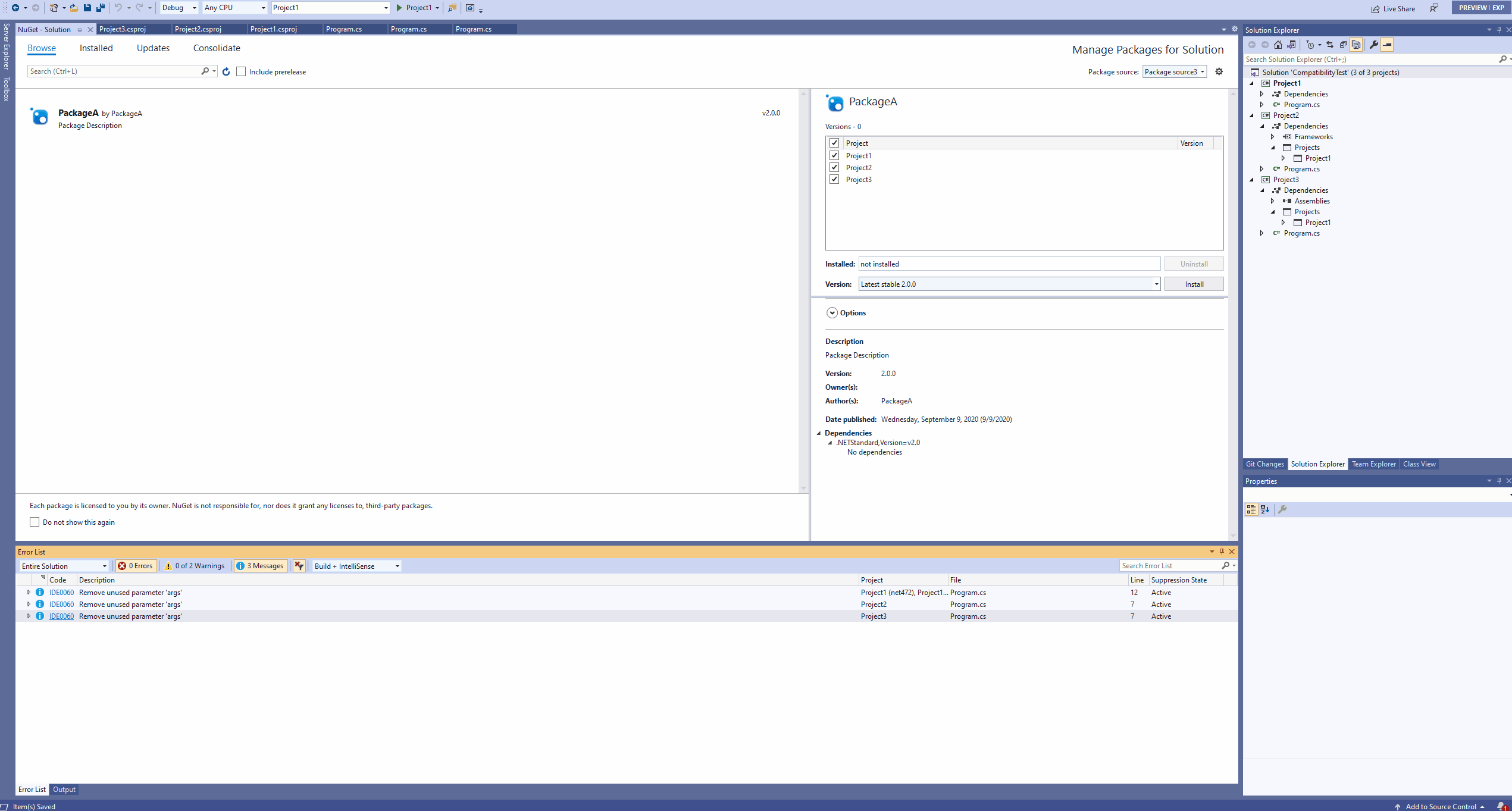Start debugging Project1 with green run arrow
This screenshot has height=811, width=1512.
(399, 8)
